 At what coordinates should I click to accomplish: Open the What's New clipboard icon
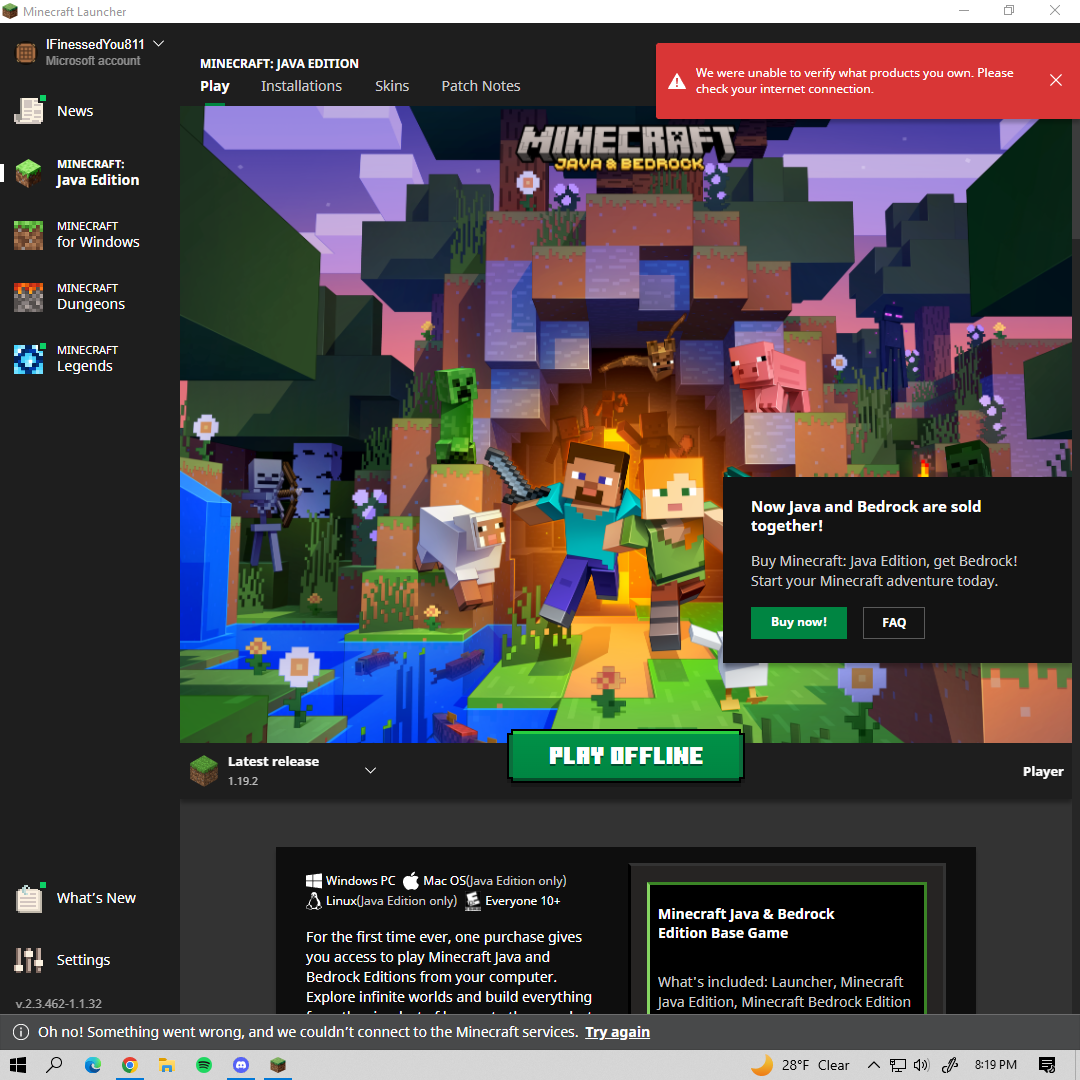coord(29,898)
